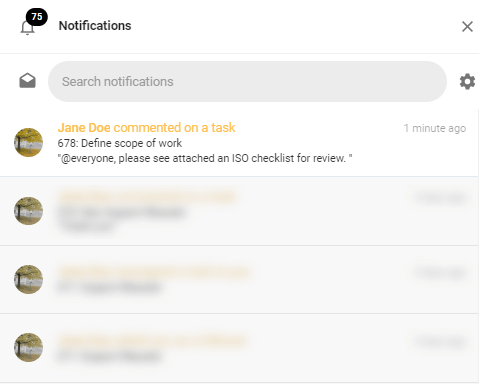The image size is (479, 384).
Task: Close the Notifications panel
Action: [467, 26]
